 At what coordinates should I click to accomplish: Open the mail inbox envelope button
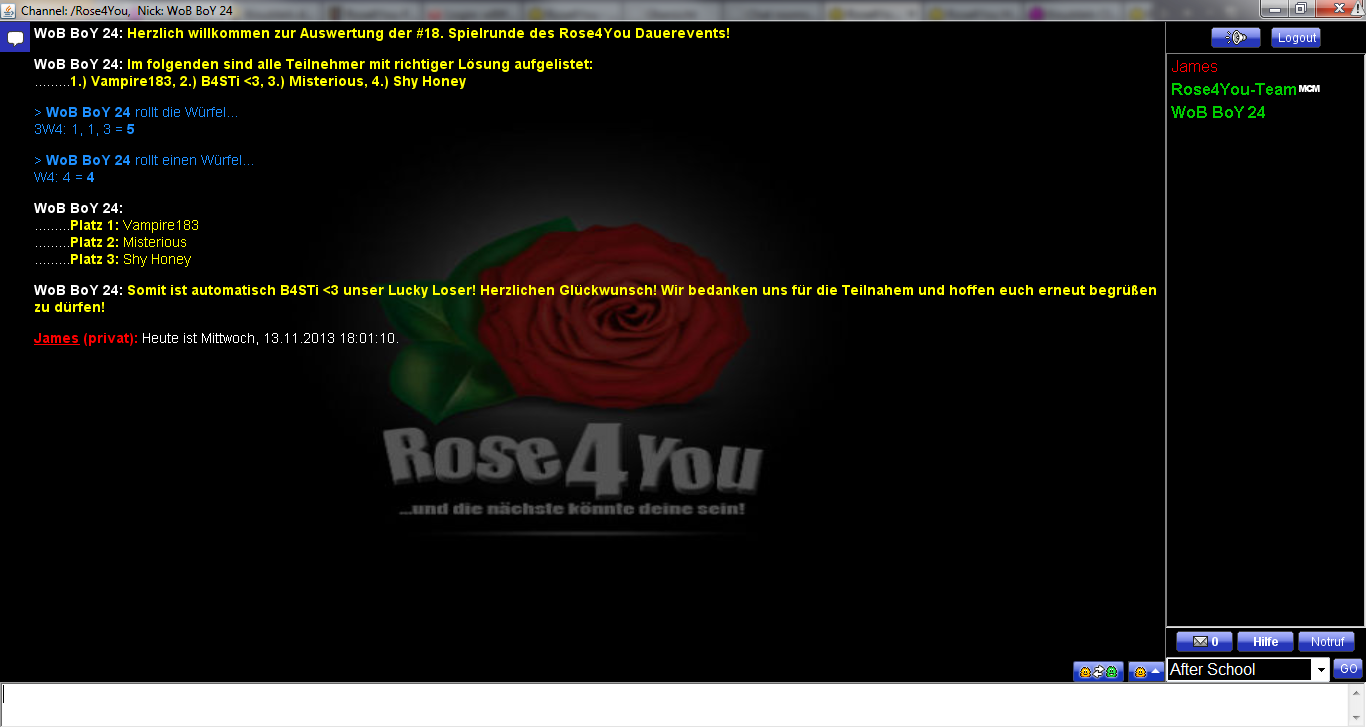coord(1204,642)
